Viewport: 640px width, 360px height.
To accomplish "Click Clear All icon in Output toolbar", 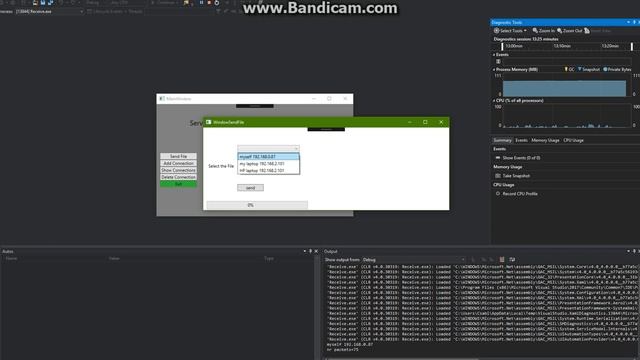I will pyautogui.click(x=502, y=260).
